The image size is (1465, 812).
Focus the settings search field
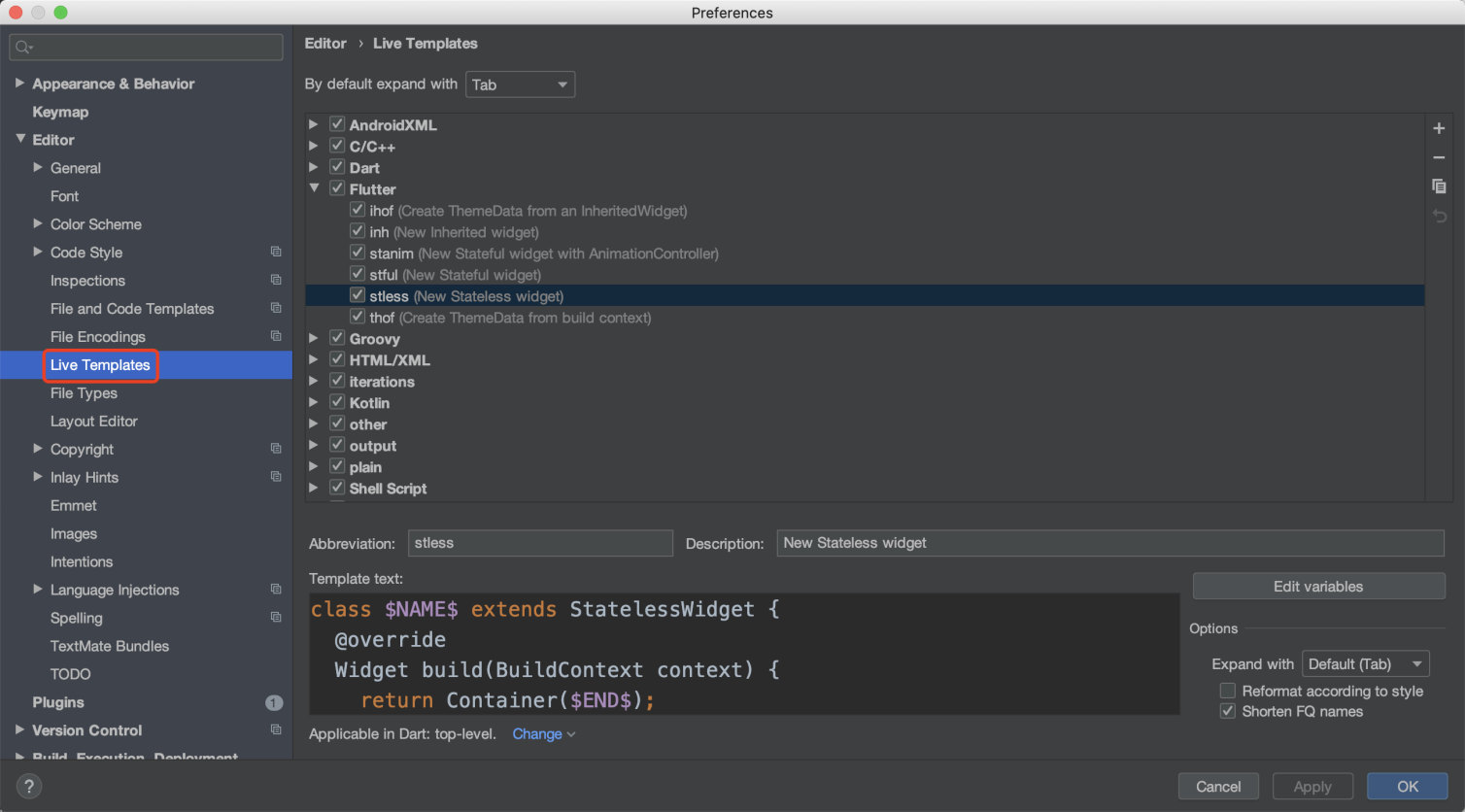tap(146, 47)
